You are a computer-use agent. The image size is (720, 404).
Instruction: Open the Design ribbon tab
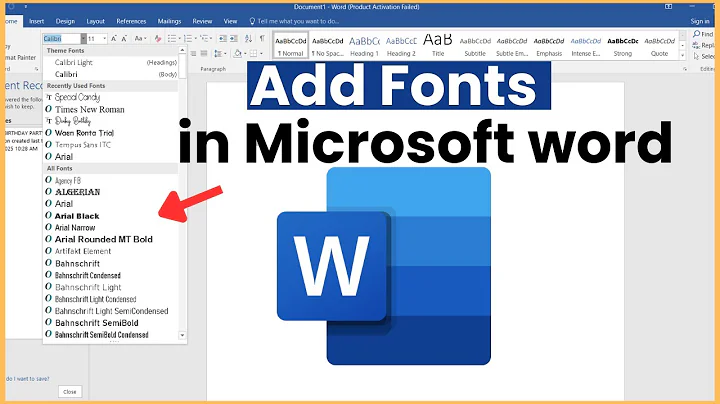[65, 21]
